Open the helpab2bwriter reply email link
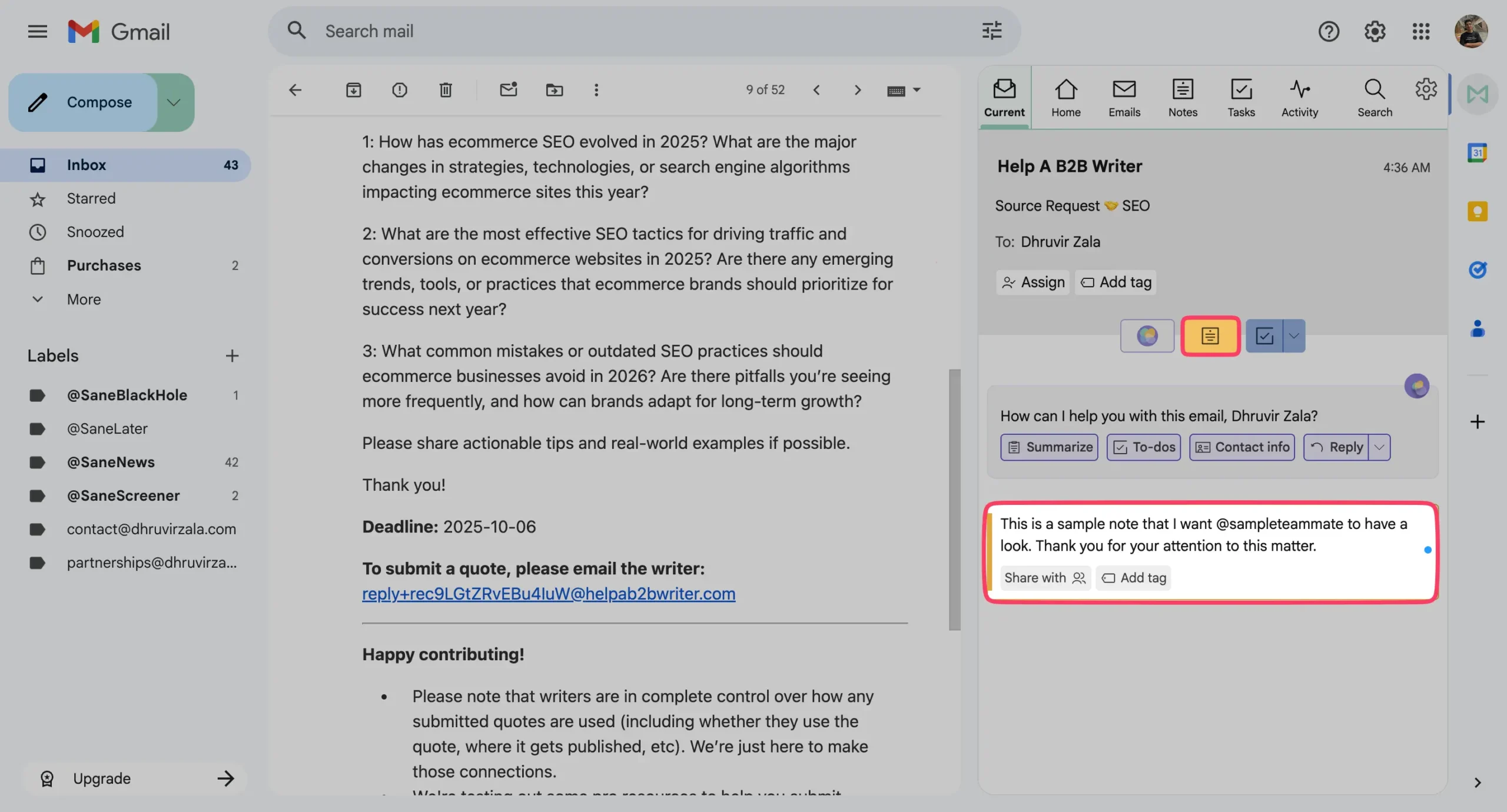The height and width of the screenshot is (812, 1507). (x=548, y=594)
